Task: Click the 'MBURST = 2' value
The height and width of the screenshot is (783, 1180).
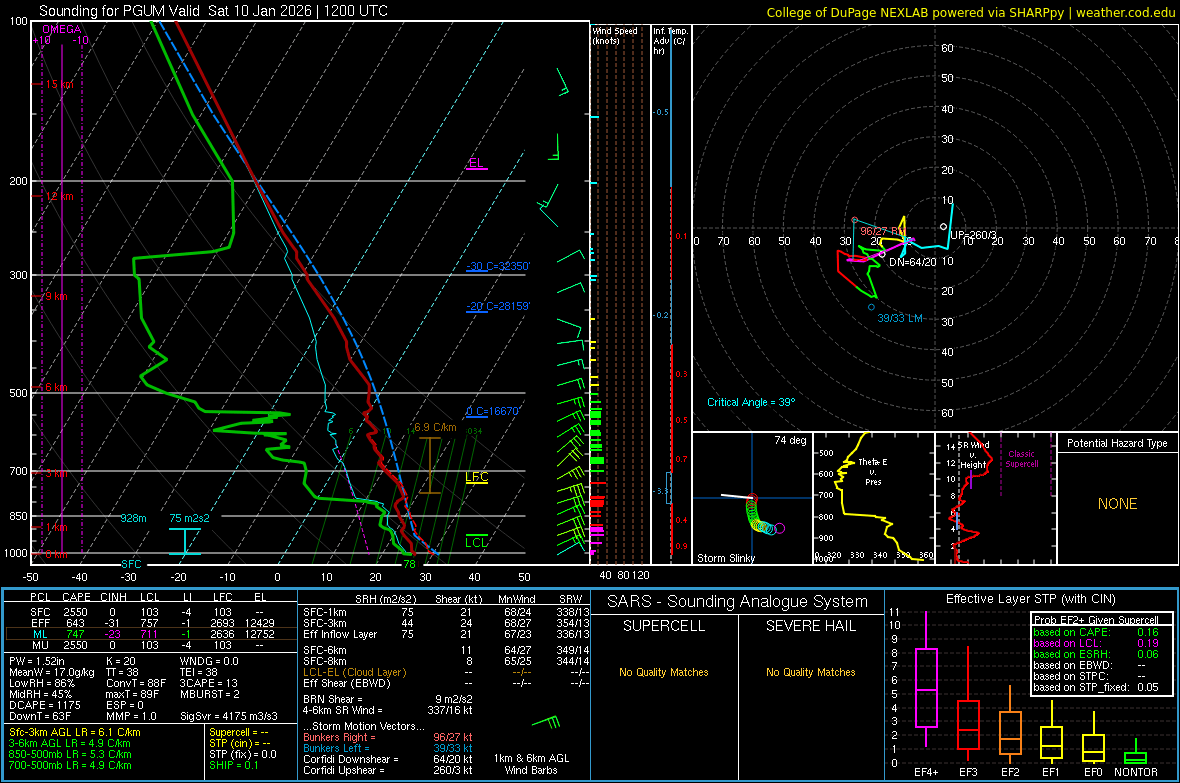Action: pyautogui.click(x=209, y=694)
